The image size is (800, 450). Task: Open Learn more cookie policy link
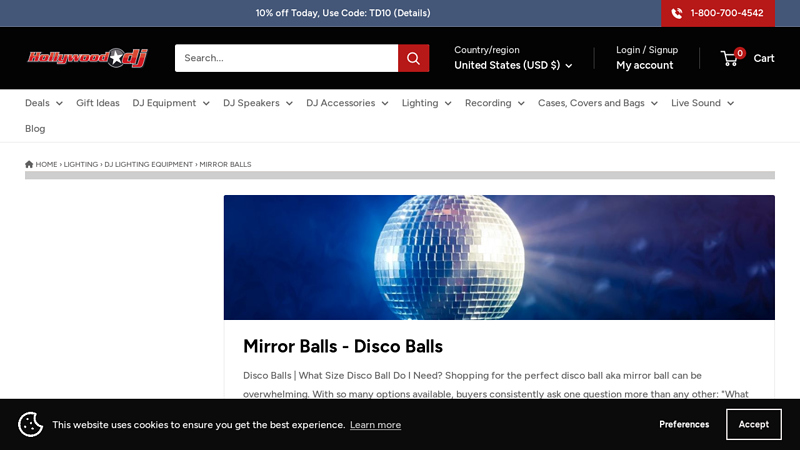tap(376, 424)
